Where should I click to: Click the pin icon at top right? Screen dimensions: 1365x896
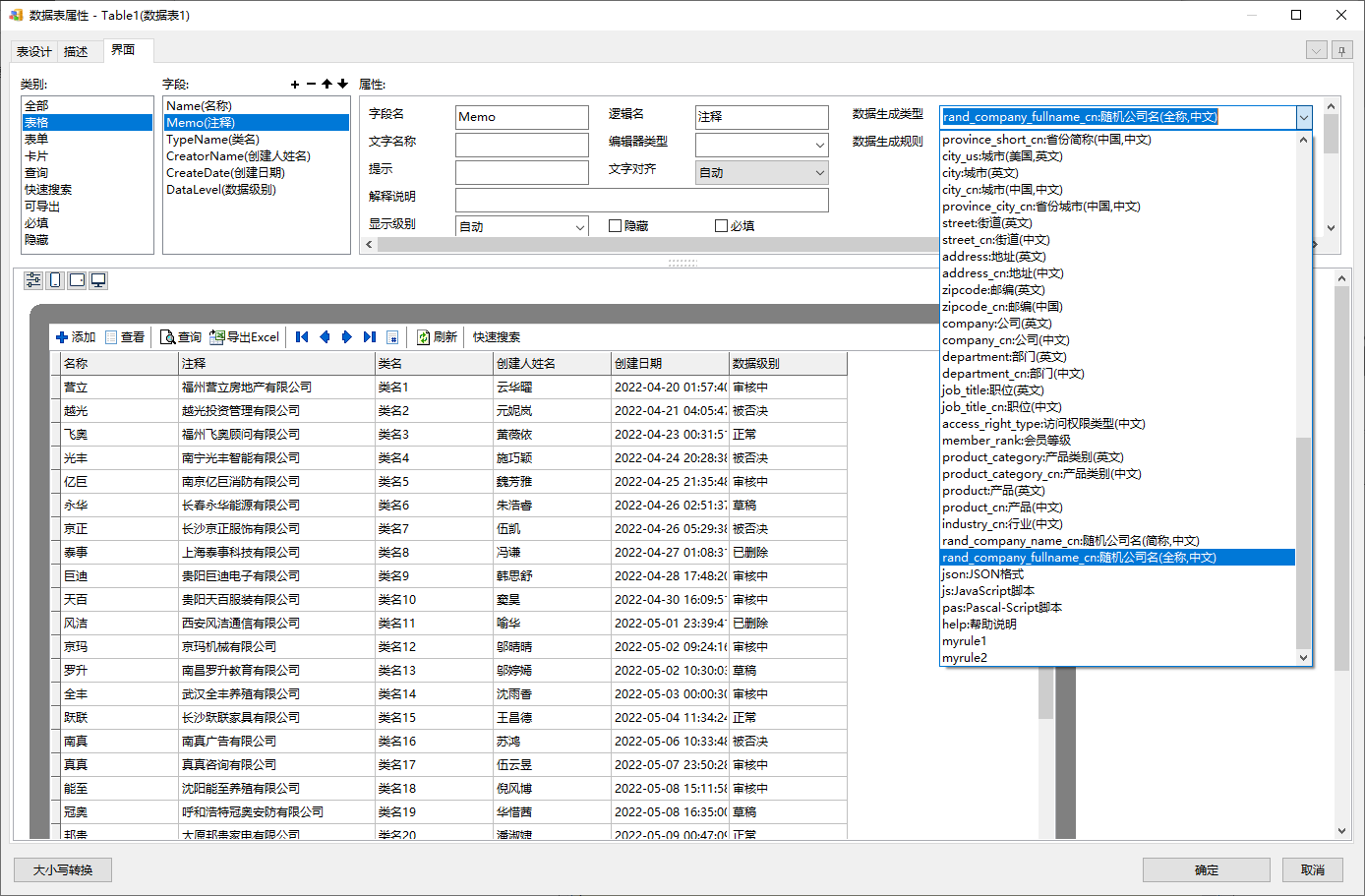[1341, 50]
